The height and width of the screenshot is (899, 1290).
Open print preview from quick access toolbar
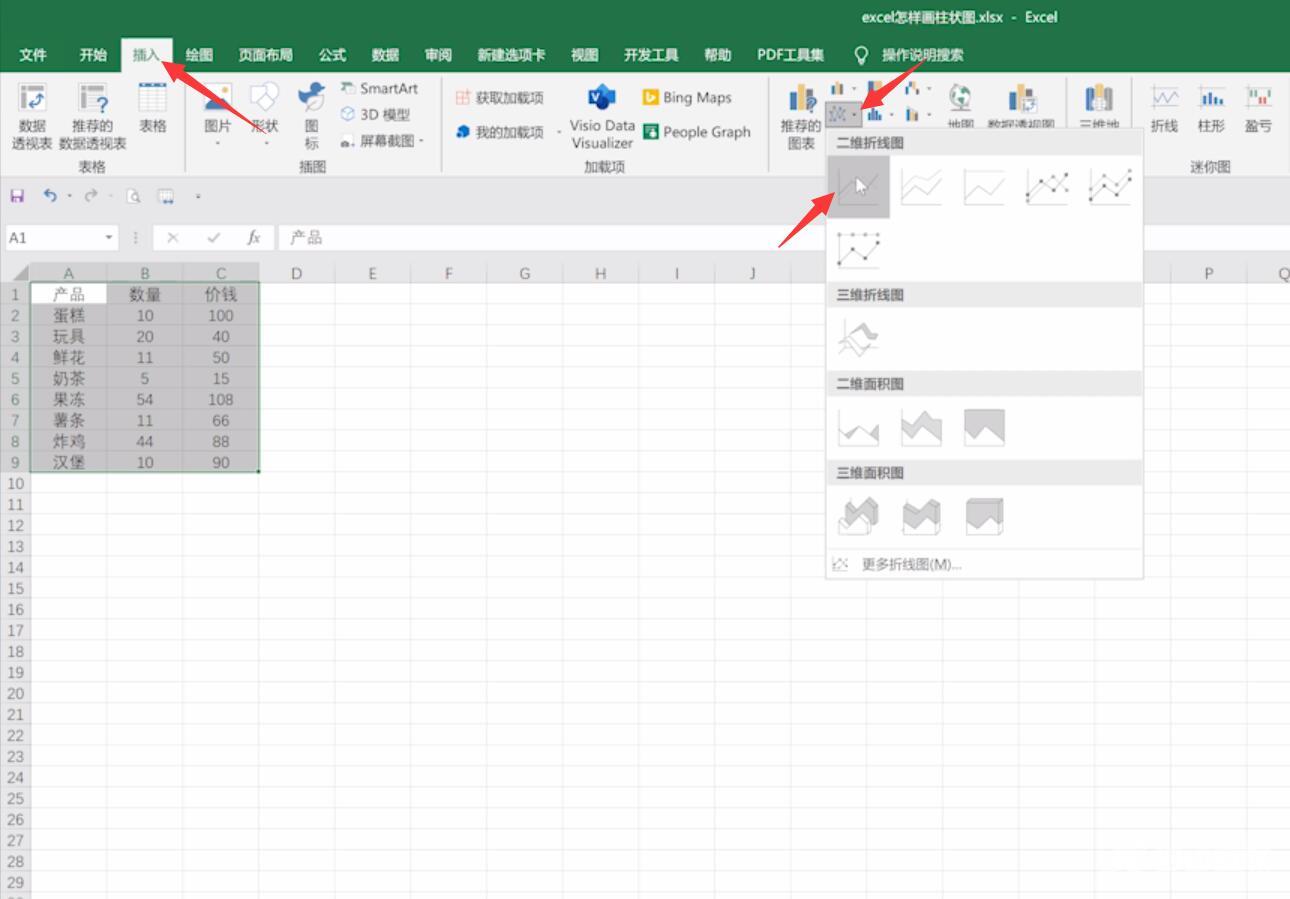[133, 196]
